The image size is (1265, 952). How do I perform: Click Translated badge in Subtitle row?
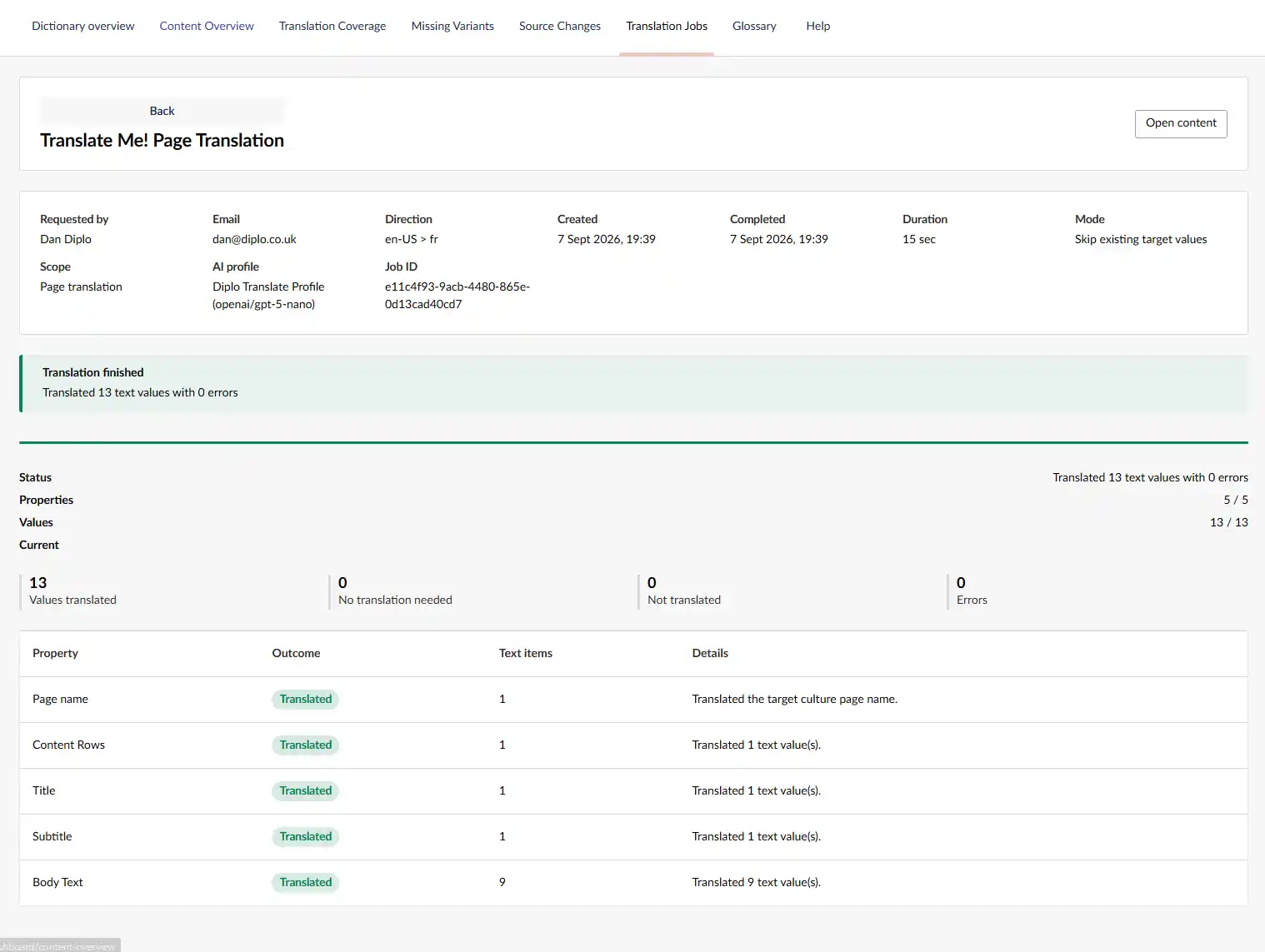coord(305,837)
